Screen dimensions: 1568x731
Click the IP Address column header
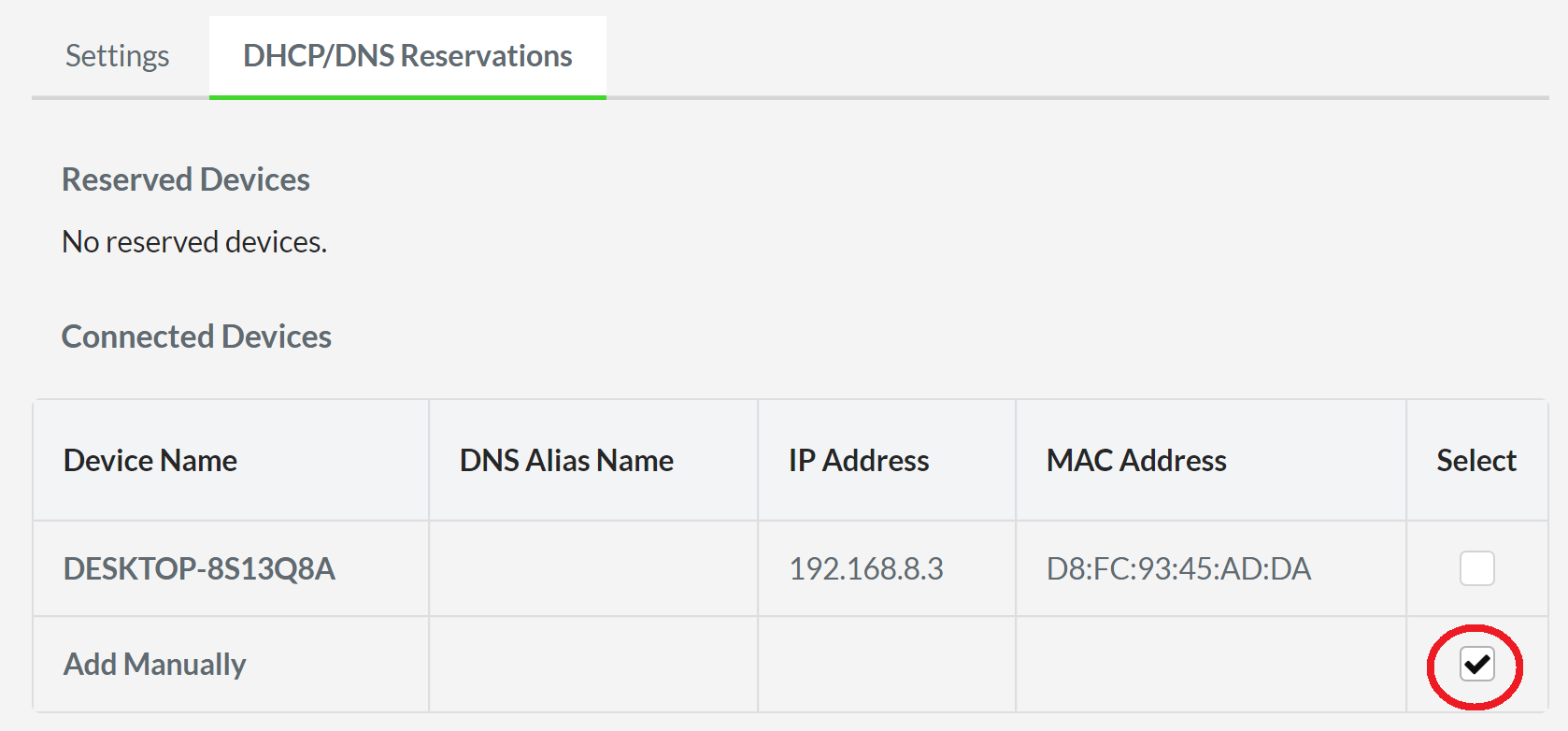pyautogui.click(x=856, y=460)
